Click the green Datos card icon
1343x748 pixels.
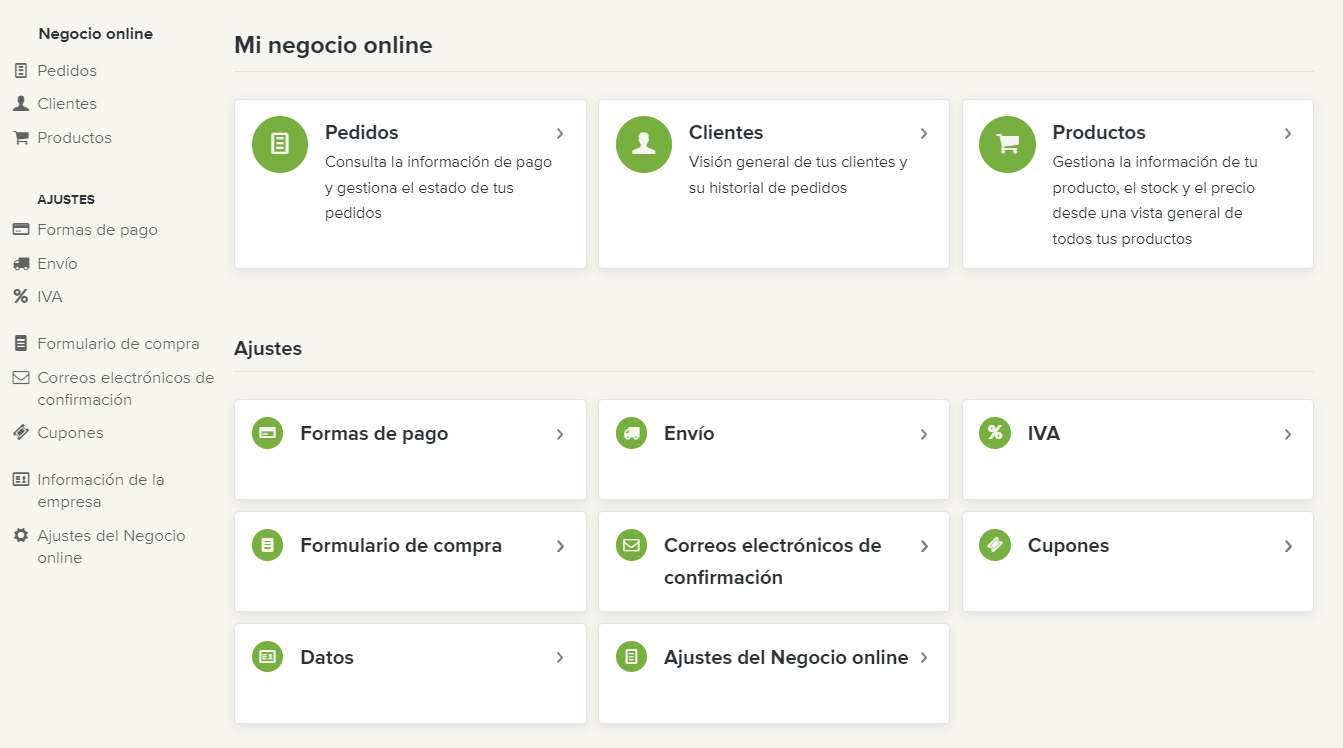pyautogui.click(x=267, y=657)
